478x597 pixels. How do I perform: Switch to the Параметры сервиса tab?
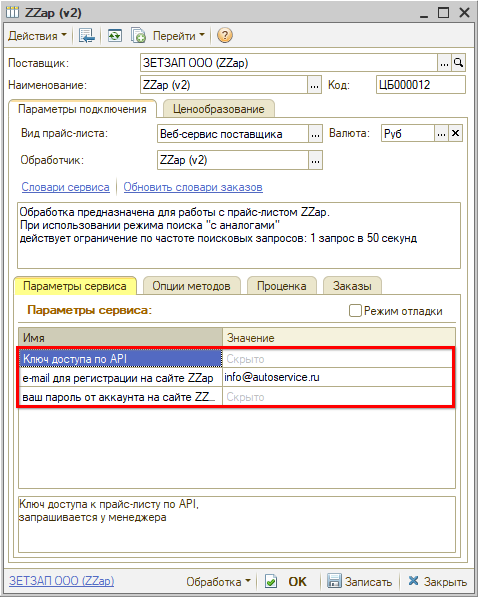pos(75,286)
